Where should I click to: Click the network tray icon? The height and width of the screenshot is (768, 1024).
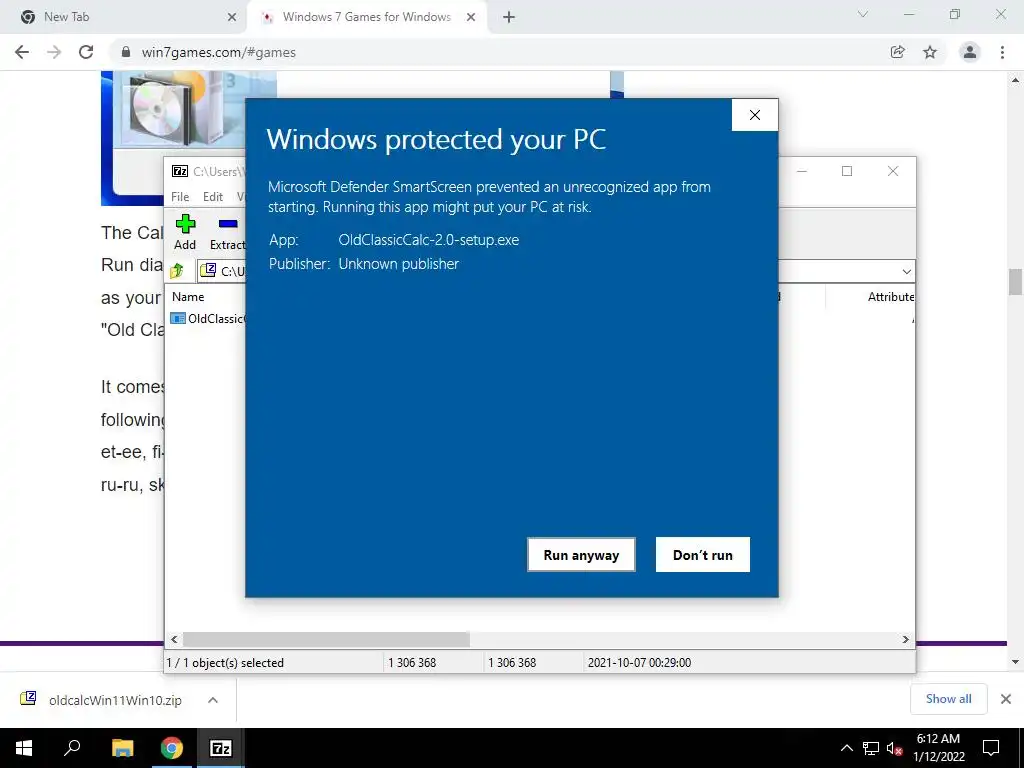(871, 748)
